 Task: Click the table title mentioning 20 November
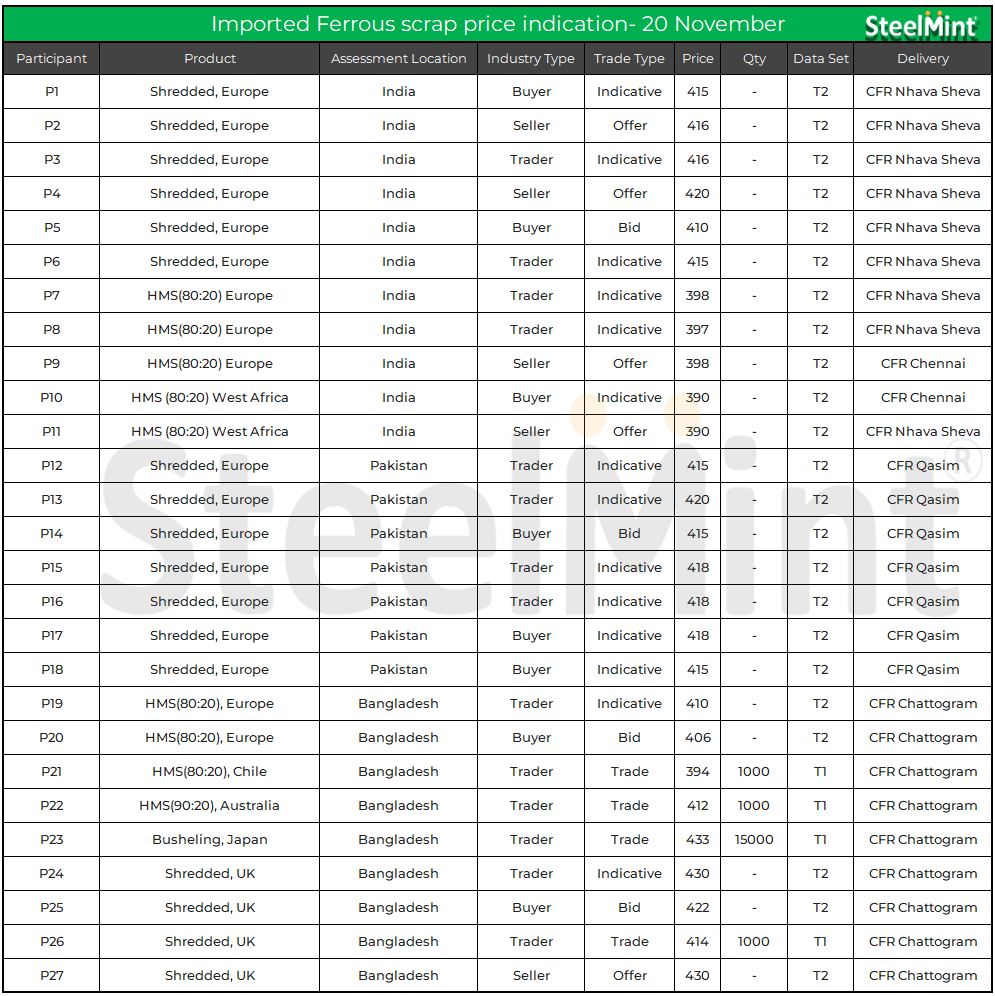coord(498,24)
